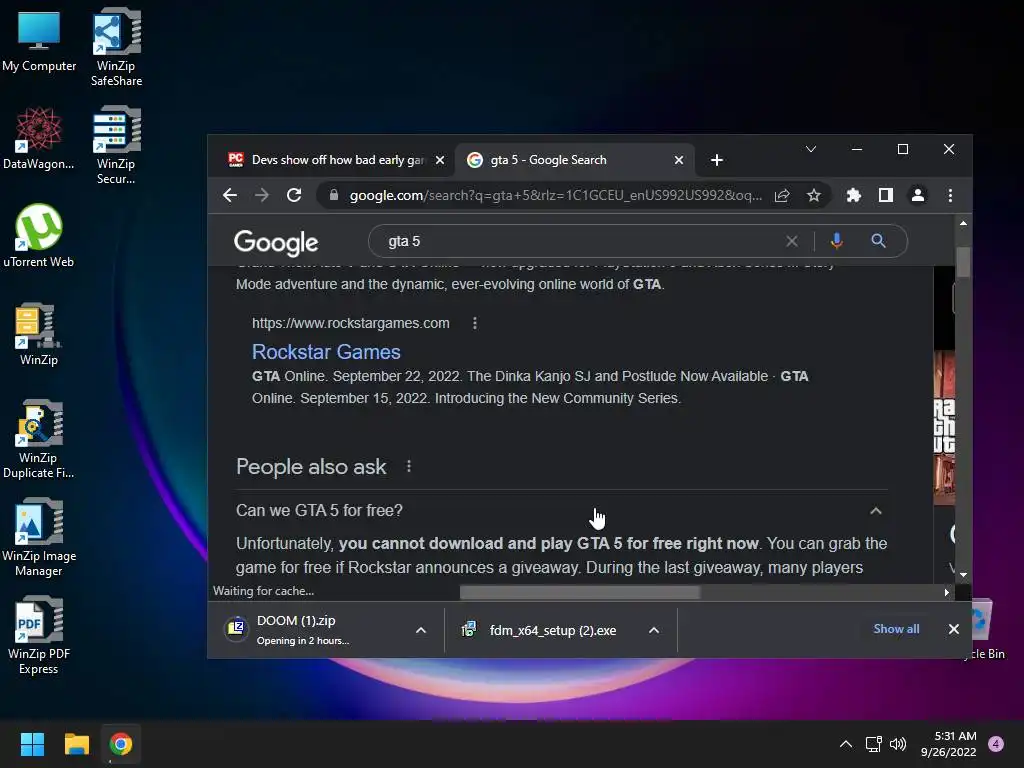
Task: Open Windows Start menu
Action: tap(32, 744)
